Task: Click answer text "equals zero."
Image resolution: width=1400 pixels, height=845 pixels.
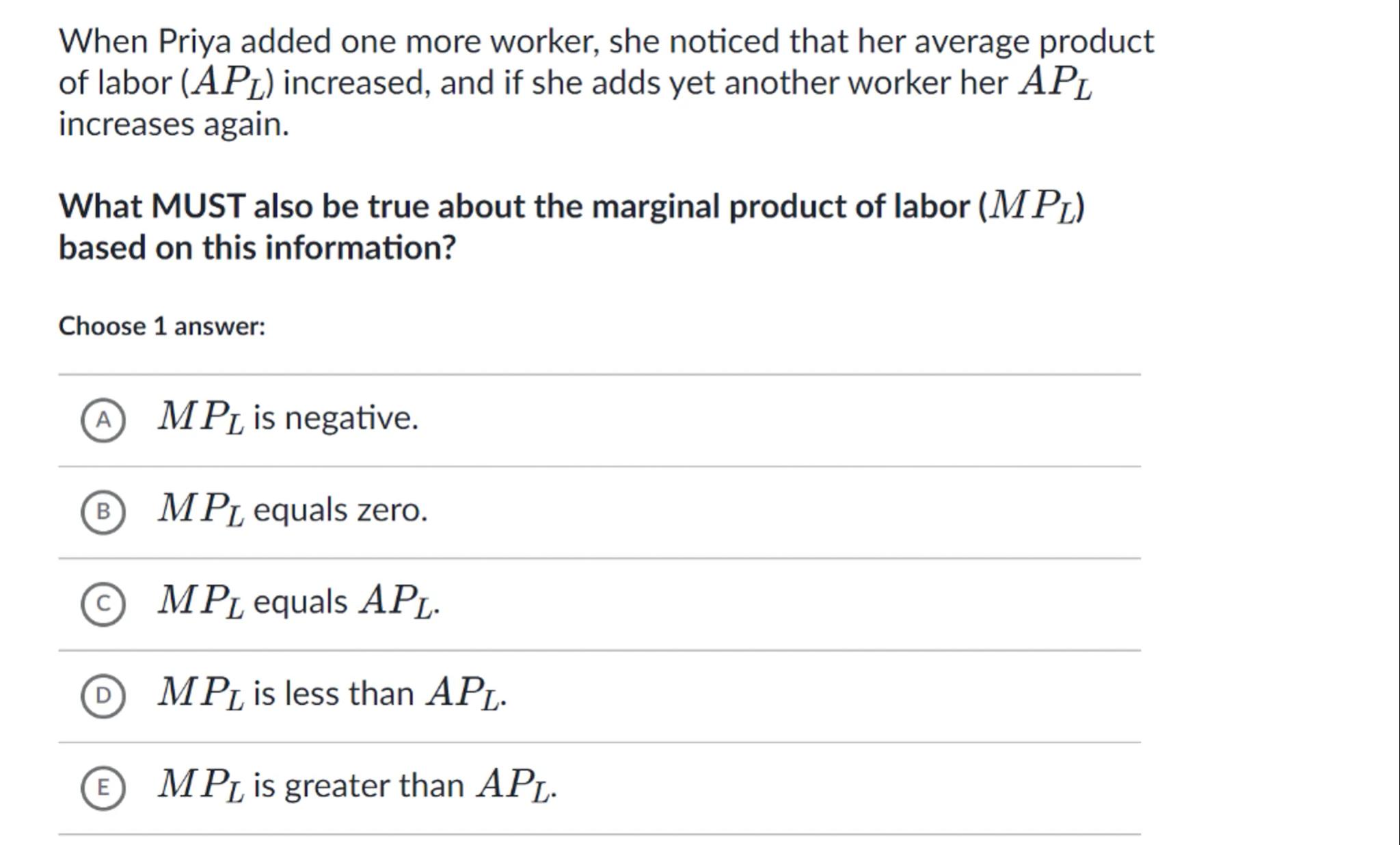Action: (340, 510)
